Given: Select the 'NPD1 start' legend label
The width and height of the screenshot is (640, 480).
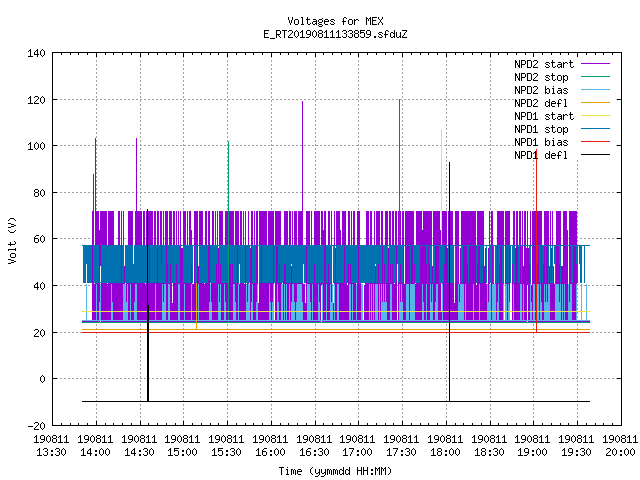Looking at the screenshot, I should coord(544,116).
